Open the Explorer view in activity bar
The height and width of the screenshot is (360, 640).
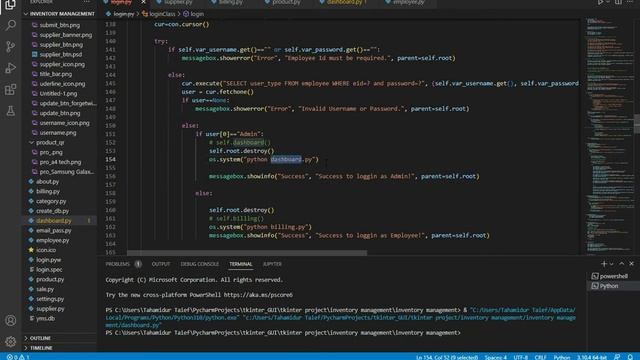[10, 5]
